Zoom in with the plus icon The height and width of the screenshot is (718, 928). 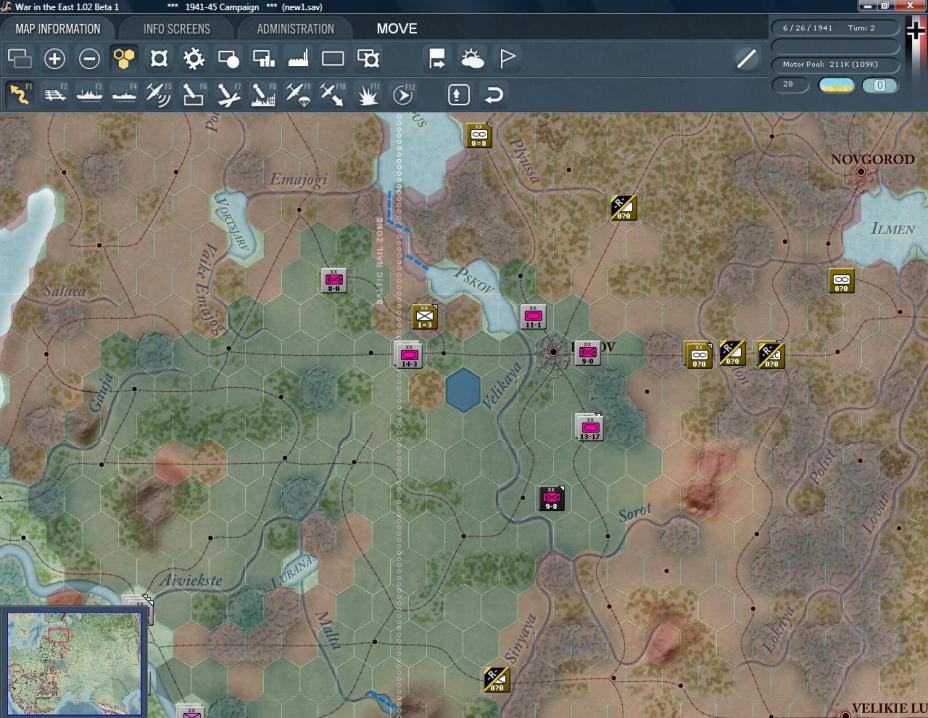click(x=54, y=59)
